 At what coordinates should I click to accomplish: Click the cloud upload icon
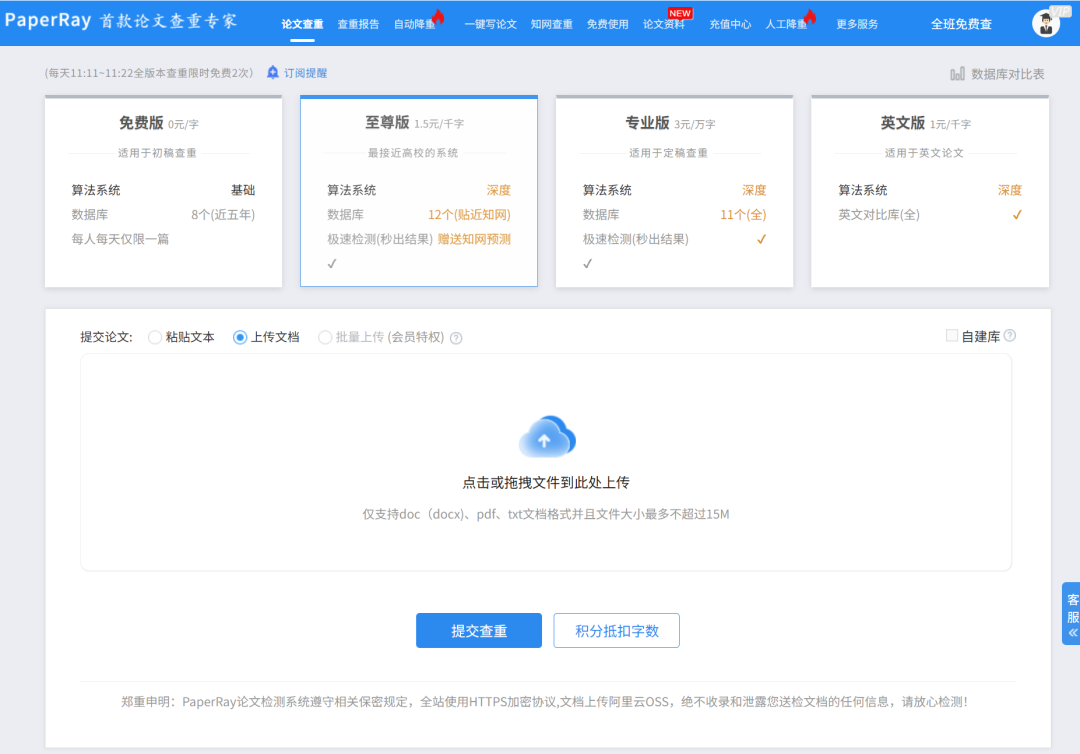[x=546, y=438]
